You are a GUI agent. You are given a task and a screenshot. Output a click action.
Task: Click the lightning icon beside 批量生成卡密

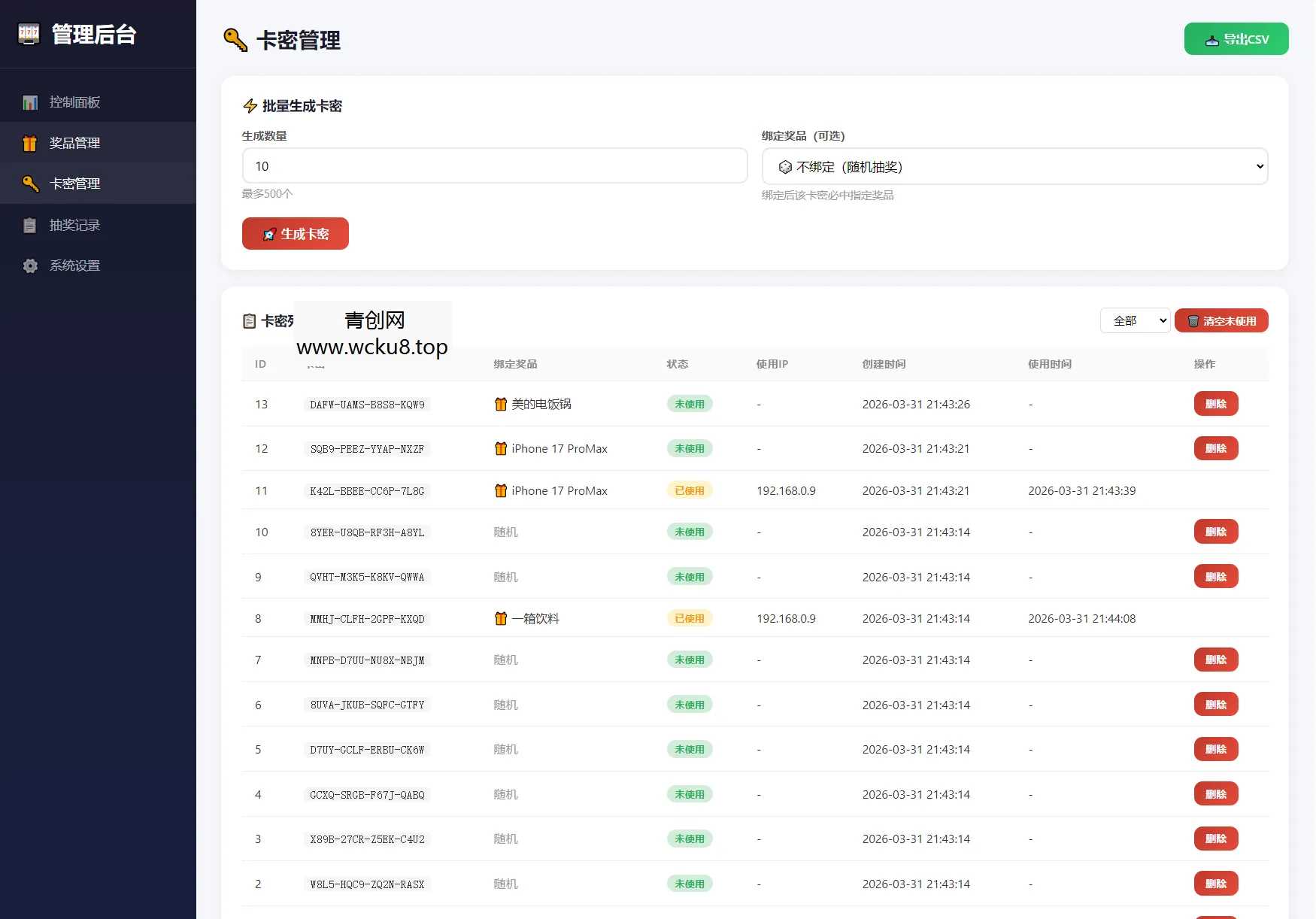[249, 105]
